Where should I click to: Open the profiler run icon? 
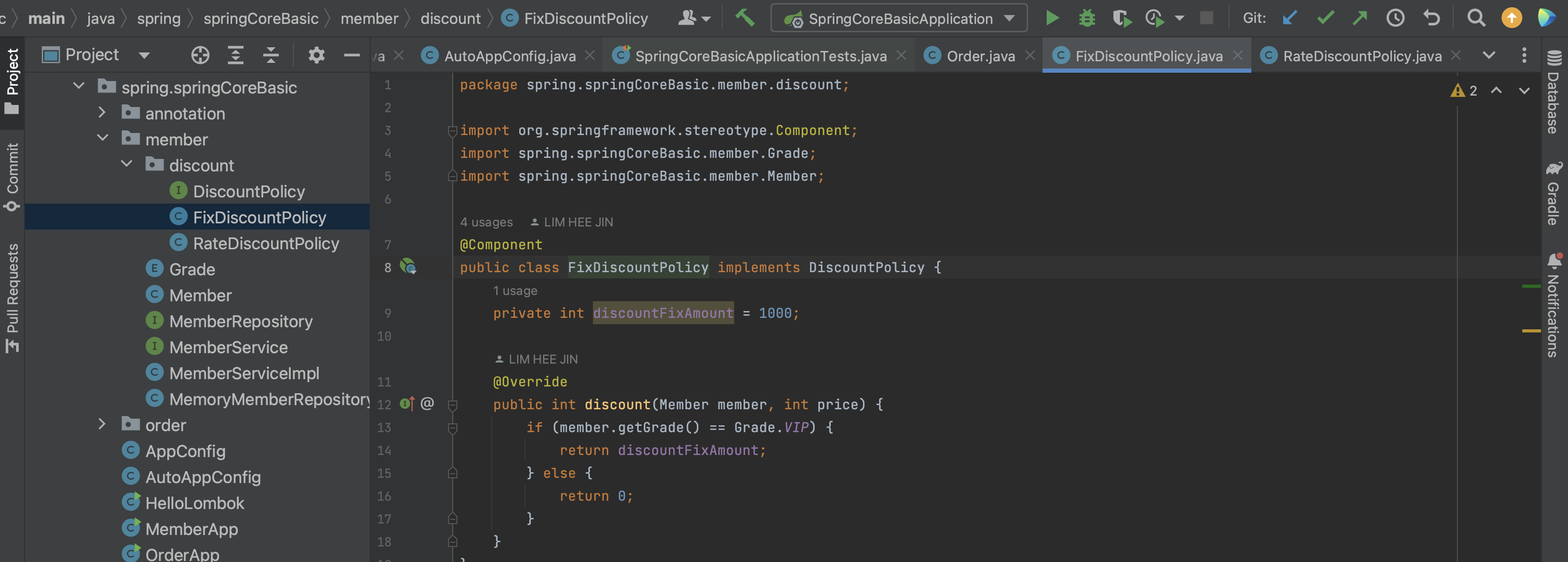pos(1155,18)
